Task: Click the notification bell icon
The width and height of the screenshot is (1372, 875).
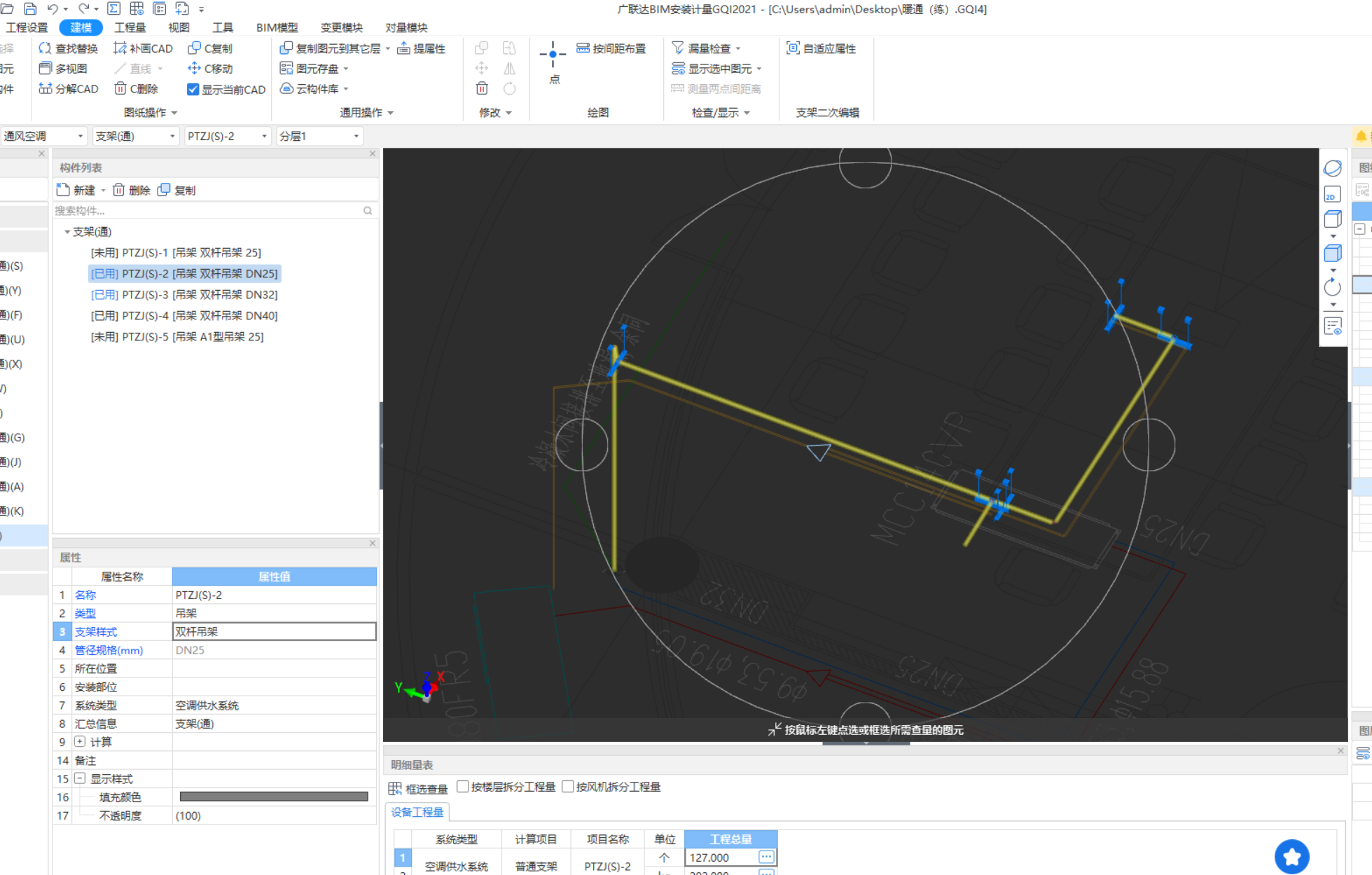Action: pyautogui.click(x=1361, y=136)
